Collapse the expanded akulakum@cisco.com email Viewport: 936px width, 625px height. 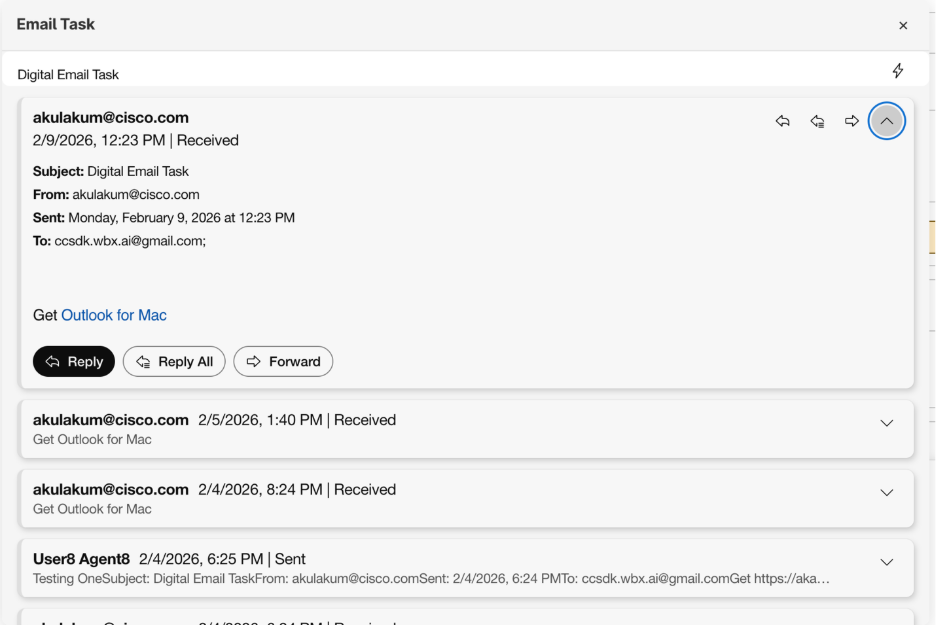(887, 120)
